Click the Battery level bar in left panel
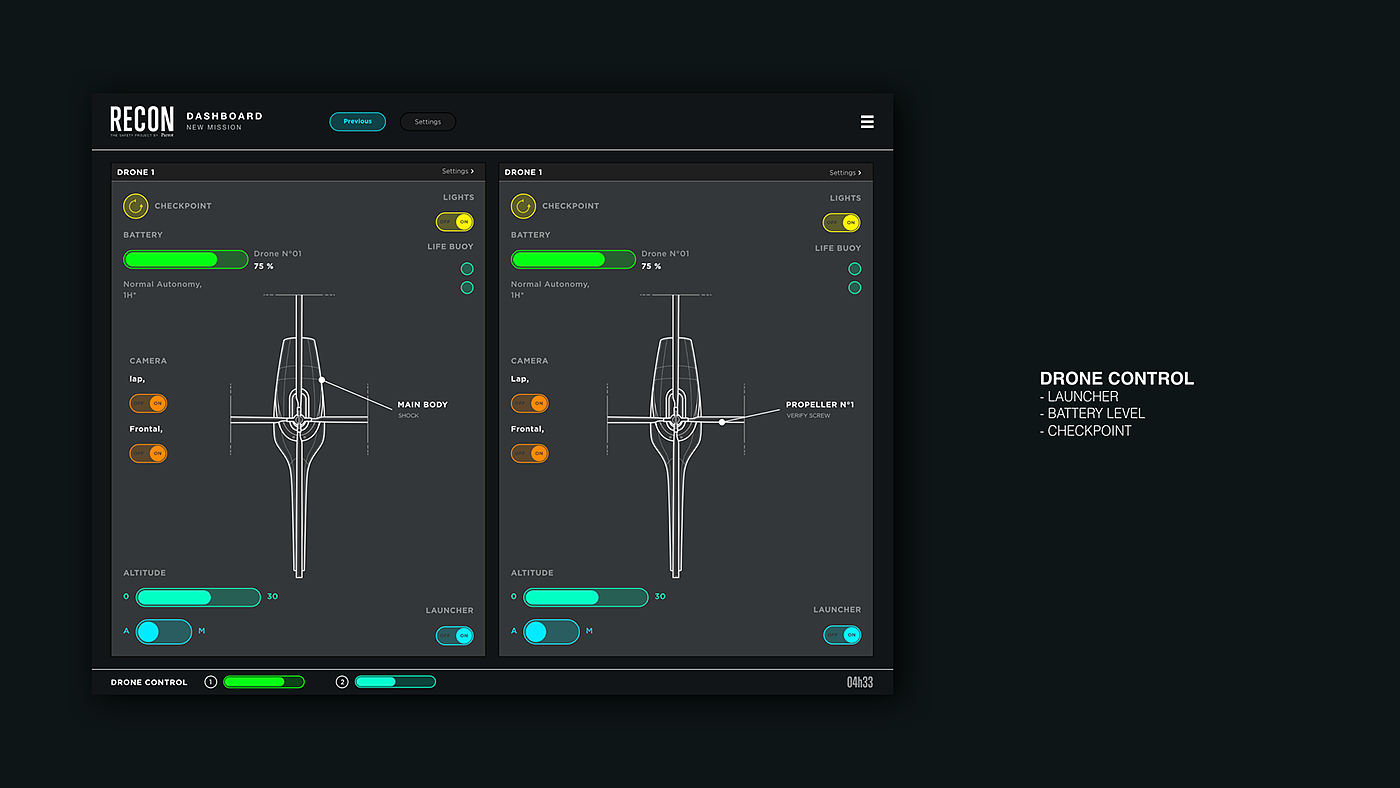Screen dimensions: 1400x788 (x=186, y=260)
